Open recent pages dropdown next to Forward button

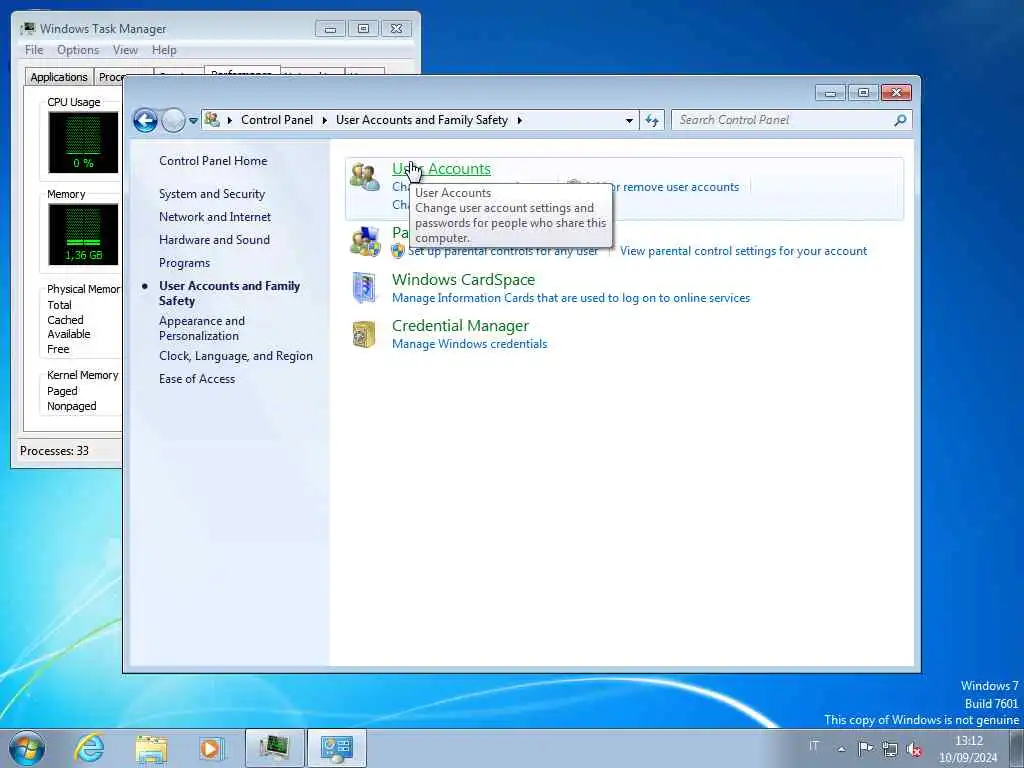point(193,120)
